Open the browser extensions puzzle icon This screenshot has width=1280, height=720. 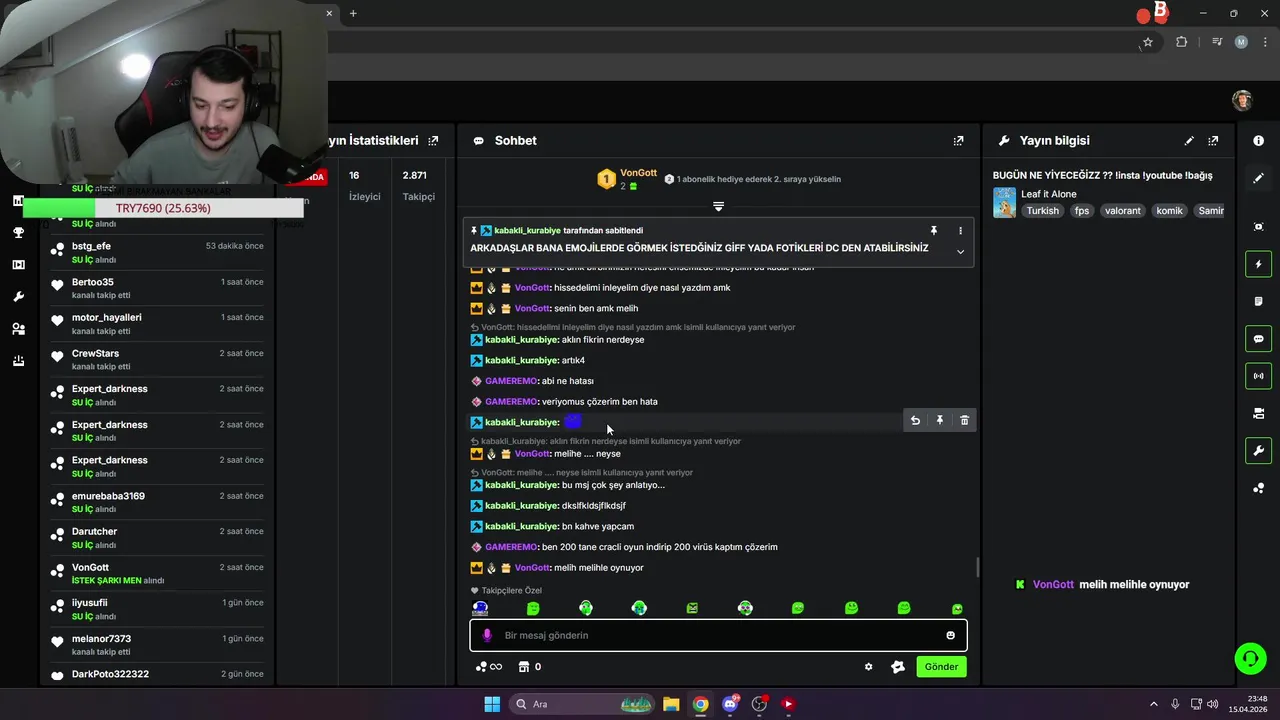pyautogui.click(x=1182, y=42)
